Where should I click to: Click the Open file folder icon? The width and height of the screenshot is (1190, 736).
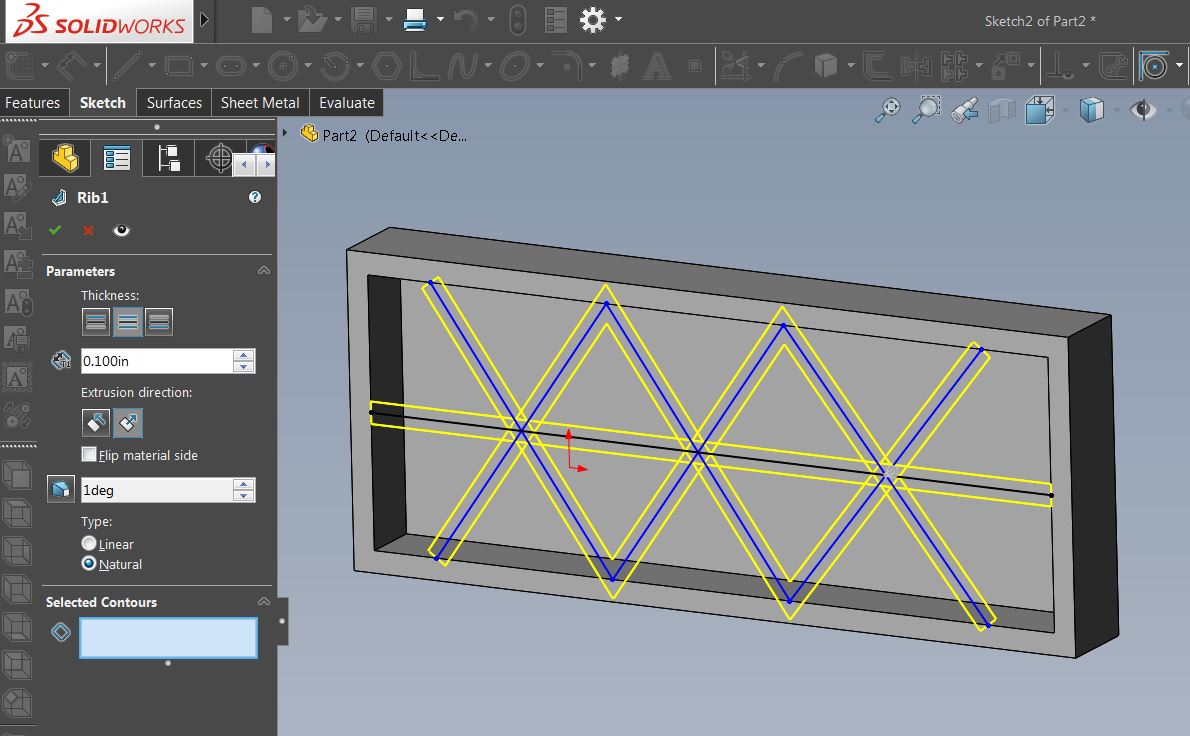312,20
